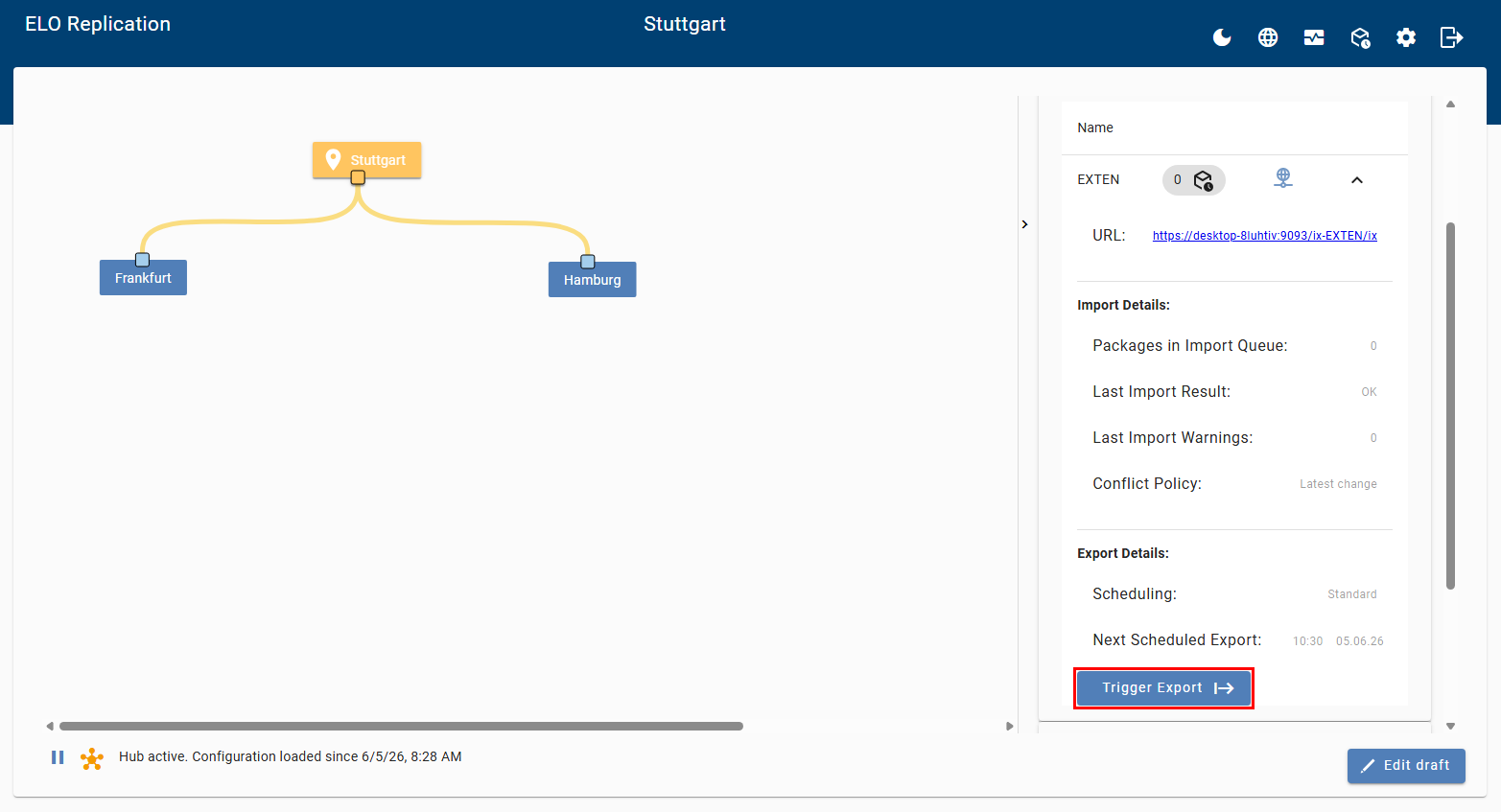Click the 'Latest change' value

(x=1339, y=484)
